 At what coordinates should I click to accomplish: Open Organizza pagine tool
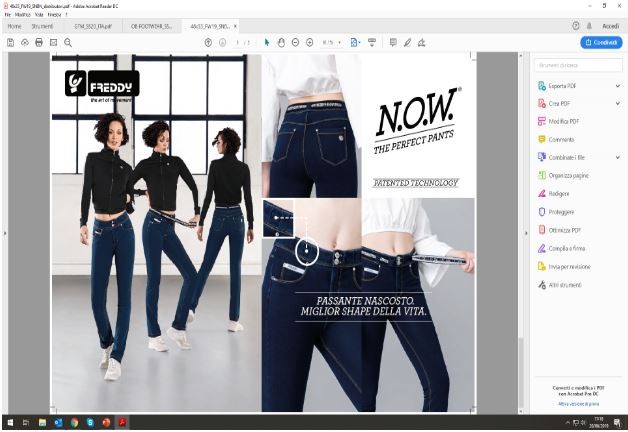[568, 175]
